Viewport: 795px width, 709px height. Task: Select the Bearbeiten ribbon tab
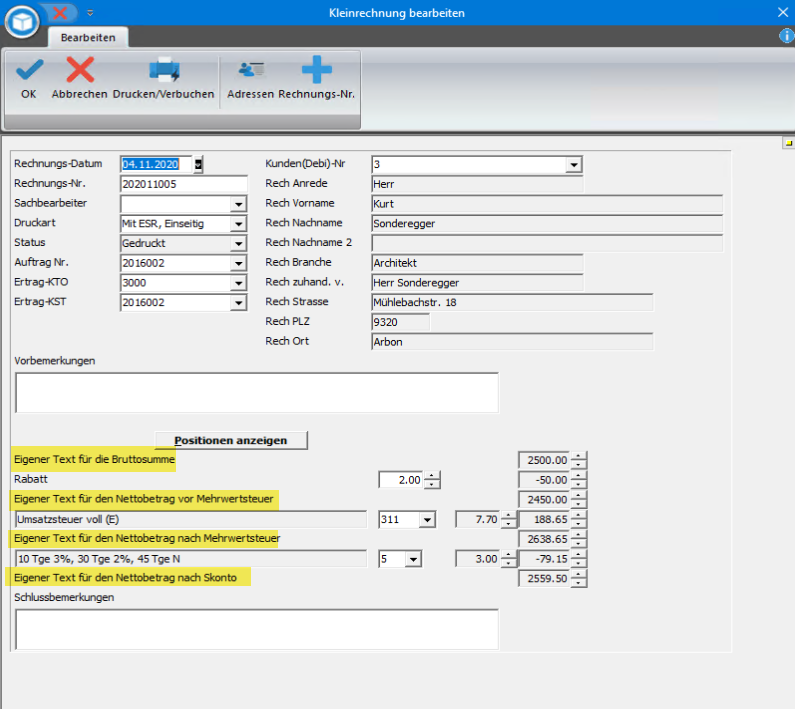[x=88, y=38]
